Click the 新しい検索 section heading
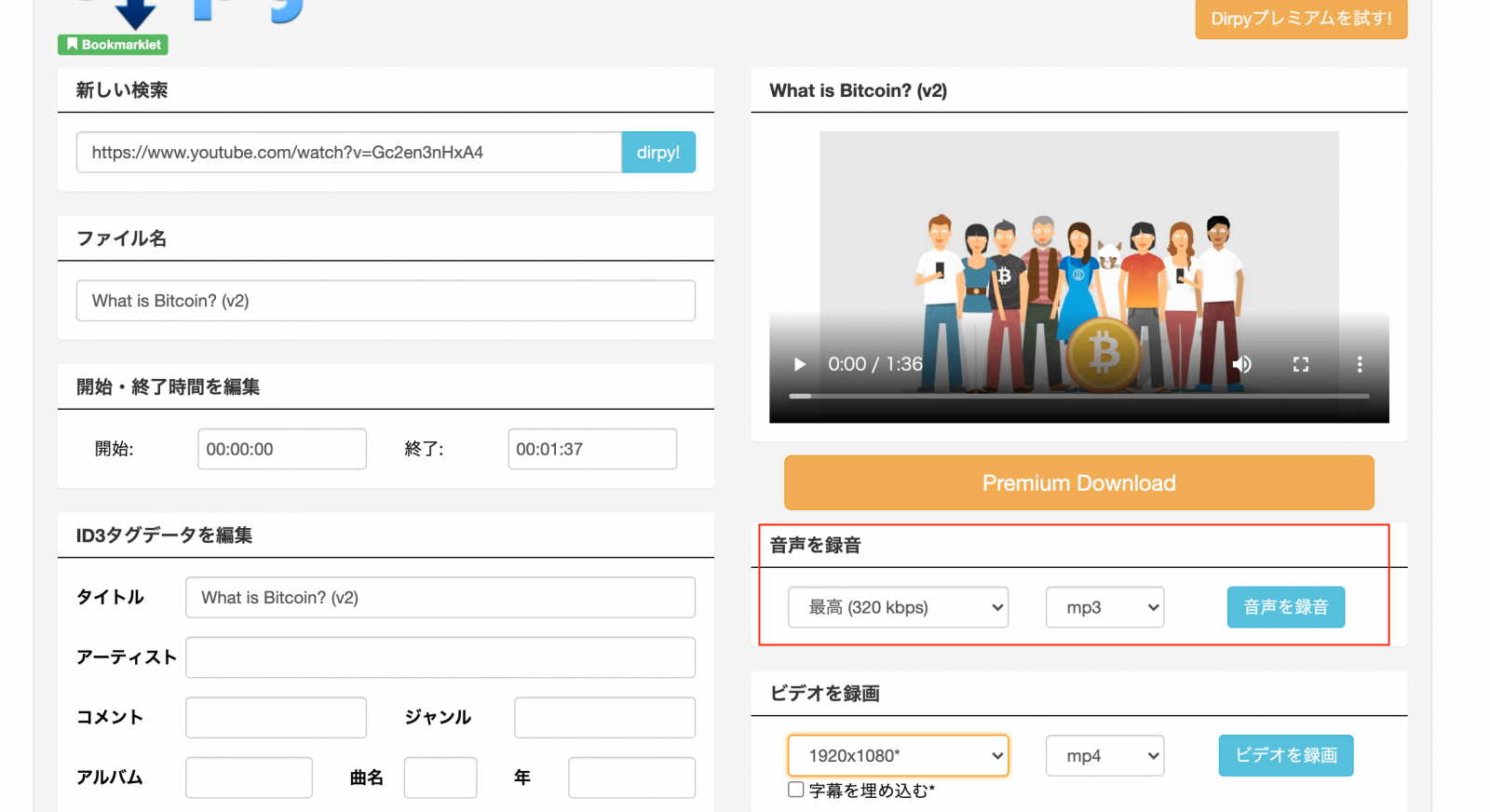Viewport: 1490px width, 812px height. pyautogui.click(x=122, y=90)
